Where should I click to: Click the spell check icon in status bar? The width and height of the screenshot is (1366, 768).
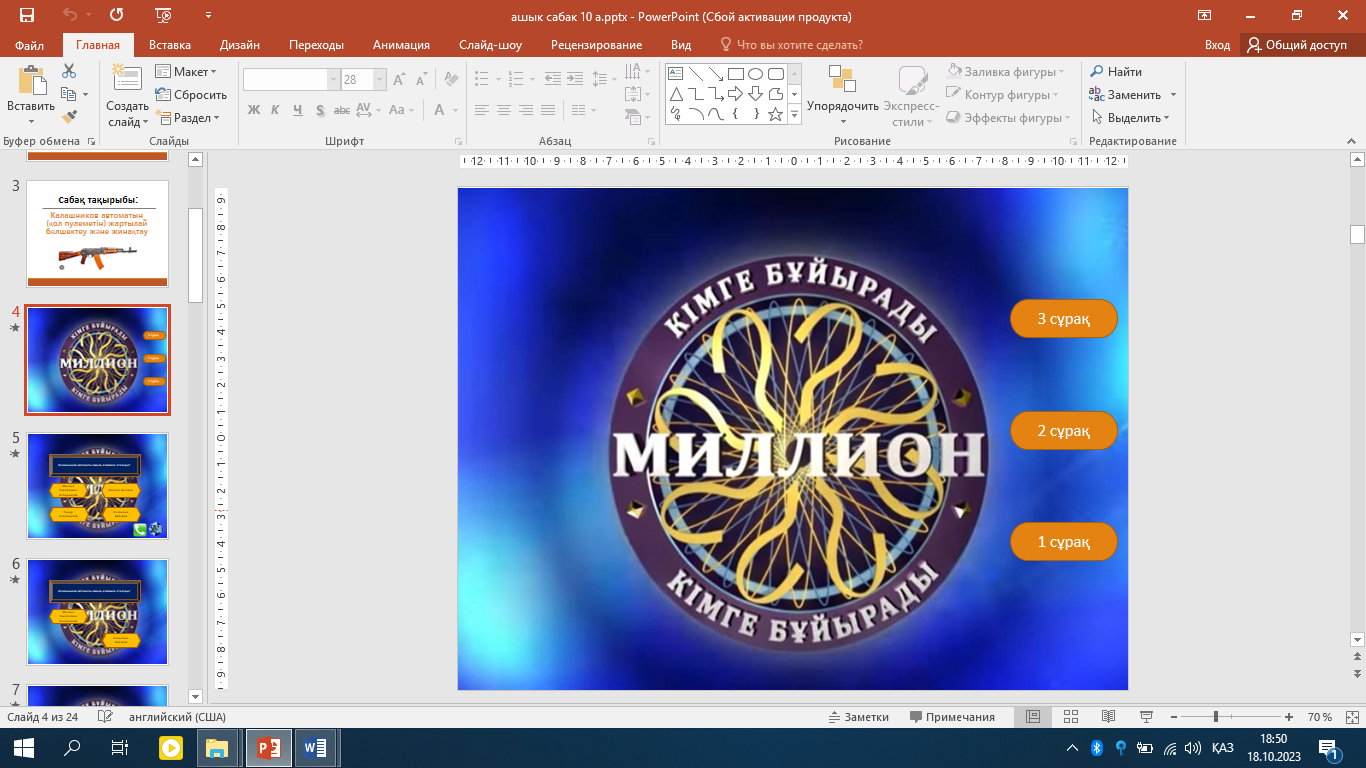coord(105,717)
